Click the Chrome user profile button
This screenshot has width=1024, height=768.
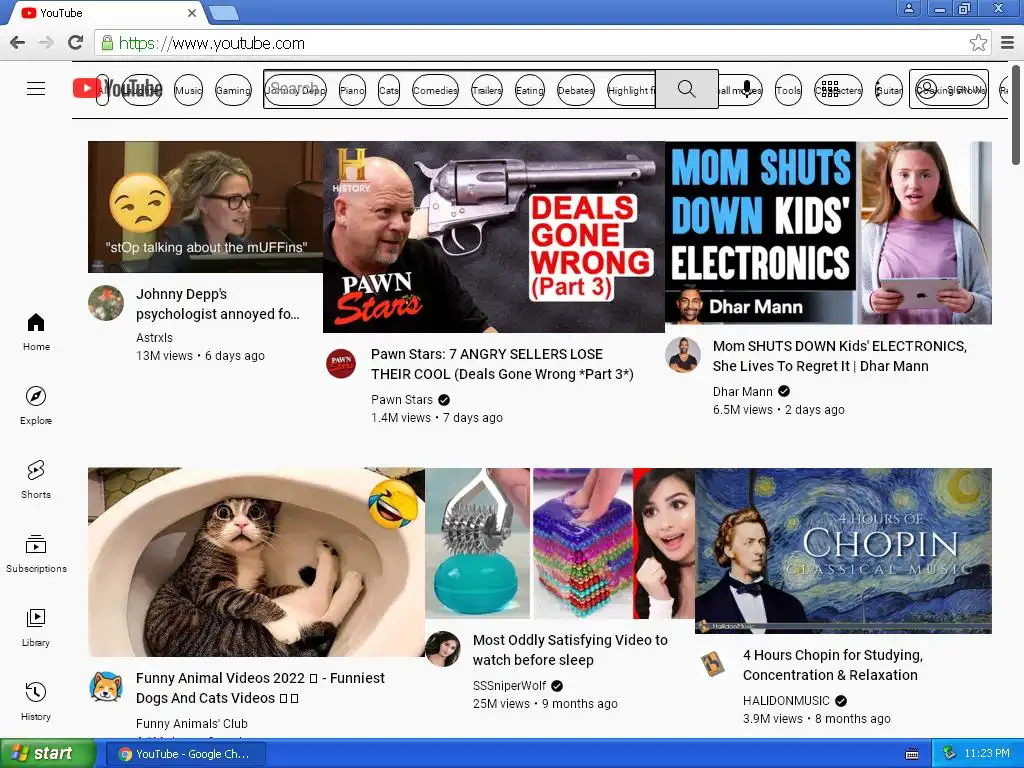pyautogui.click(x=908, y=8)
